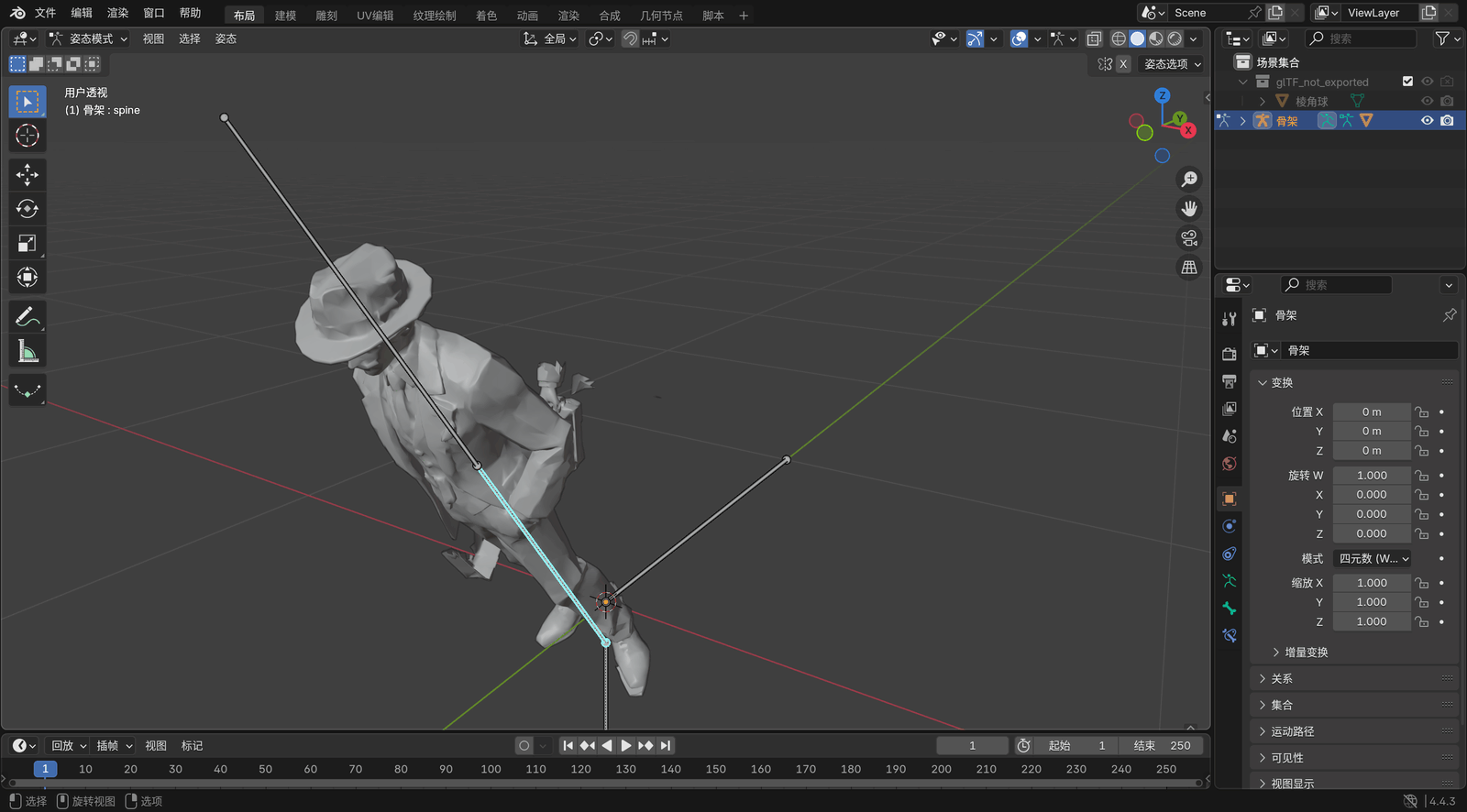Adjust the 缩放 X value field
The width and height of the screenshot is (1467, 812).
(x=1372, y=583)
